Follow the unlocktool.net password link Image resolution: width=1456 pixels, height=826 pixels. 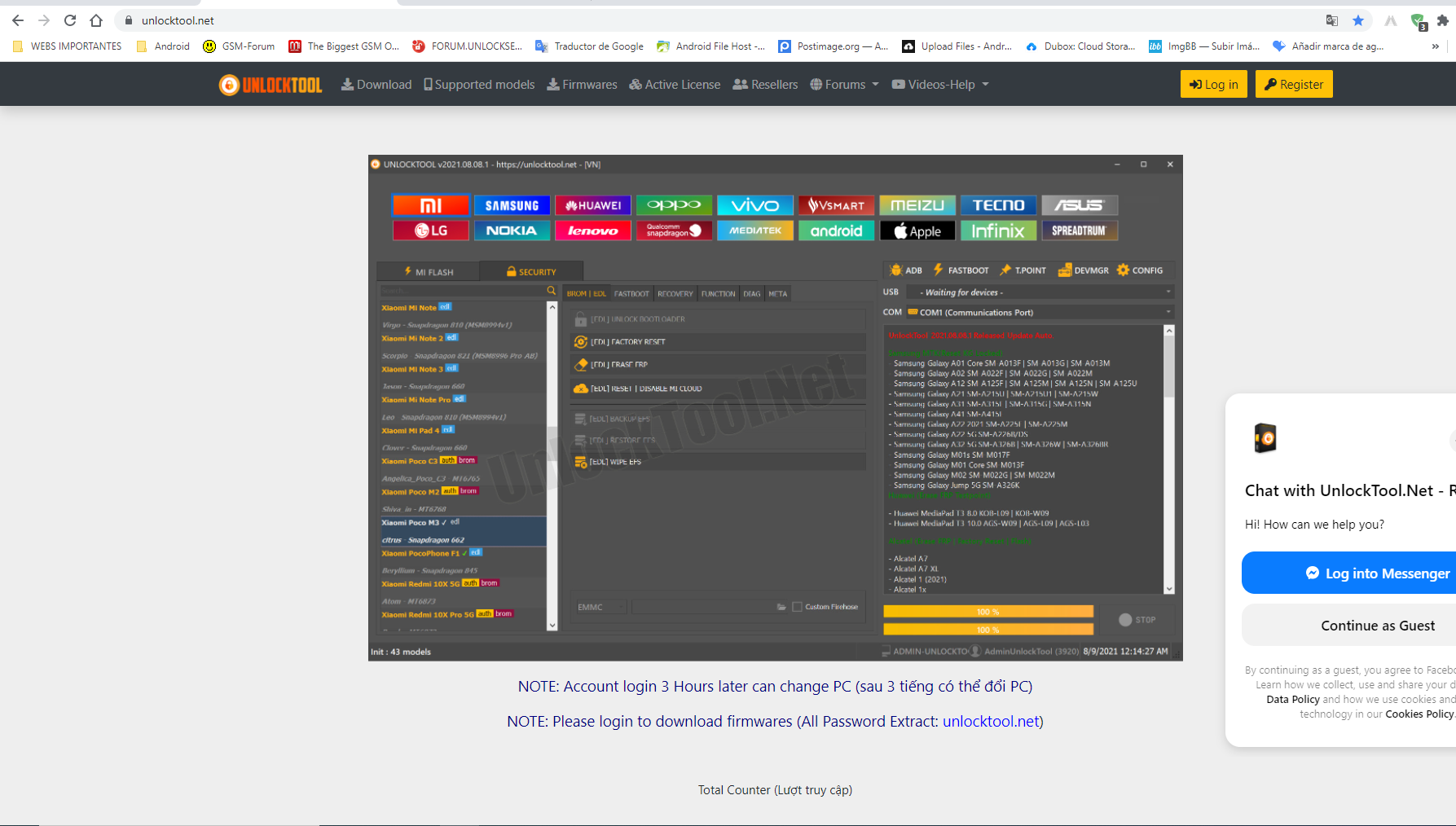tap(991, 722)
